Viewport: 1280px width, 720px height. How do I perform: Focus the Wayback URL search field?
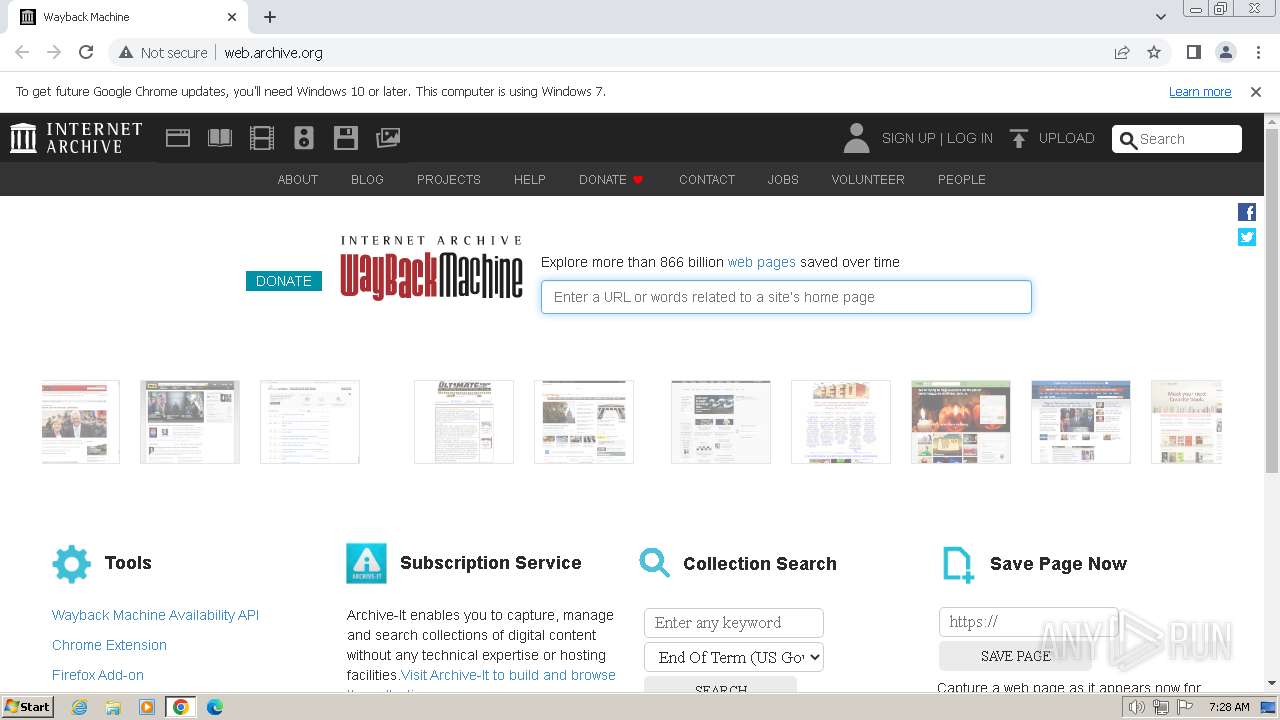786,297
